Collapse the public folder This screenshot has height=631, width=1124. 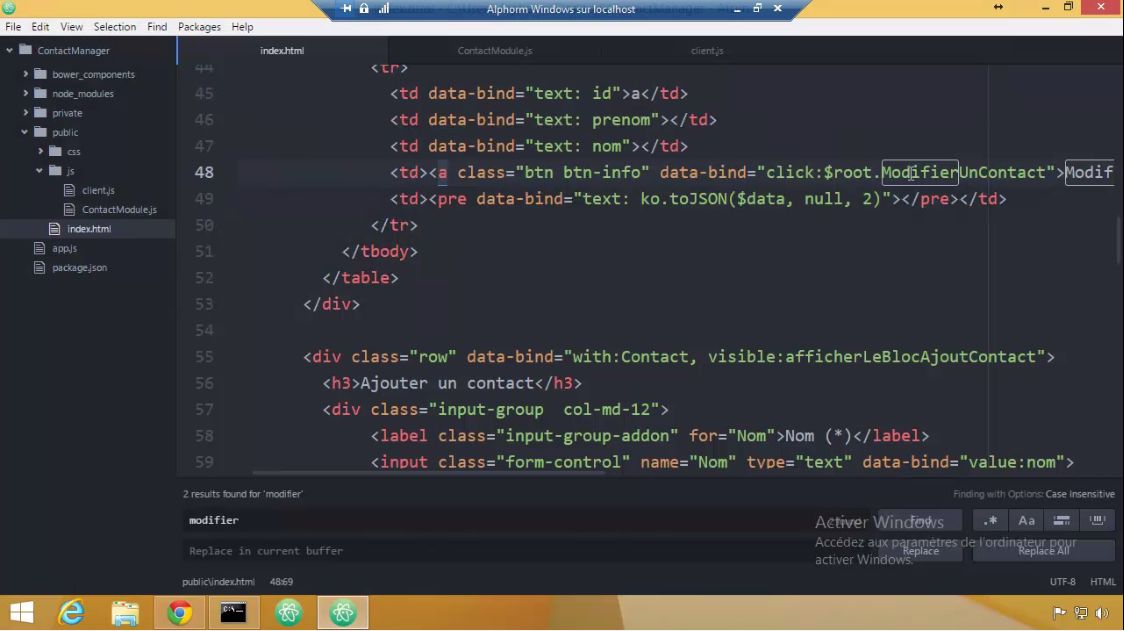[24, 131]
